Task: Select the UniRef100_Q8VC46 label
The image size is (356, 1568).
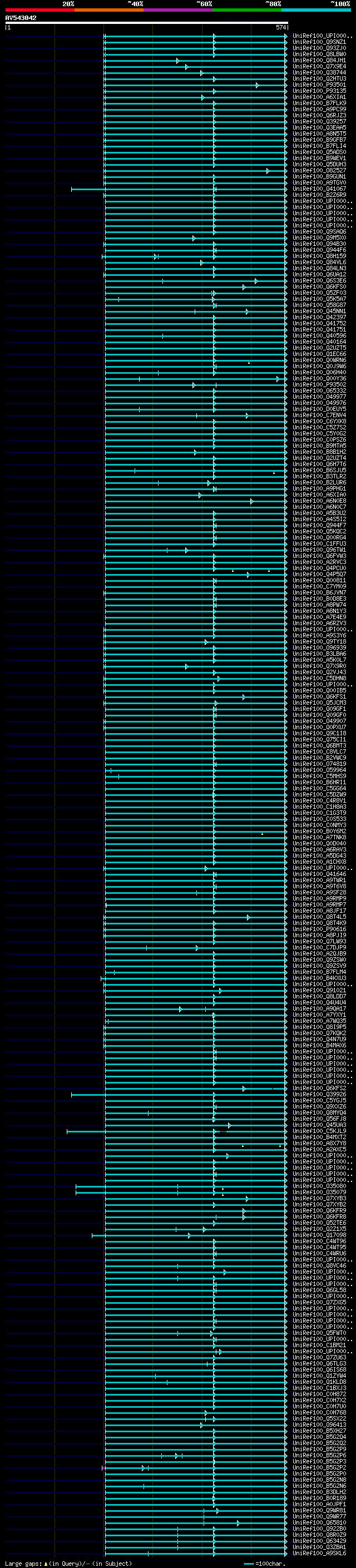Action: pos(319,1265)
